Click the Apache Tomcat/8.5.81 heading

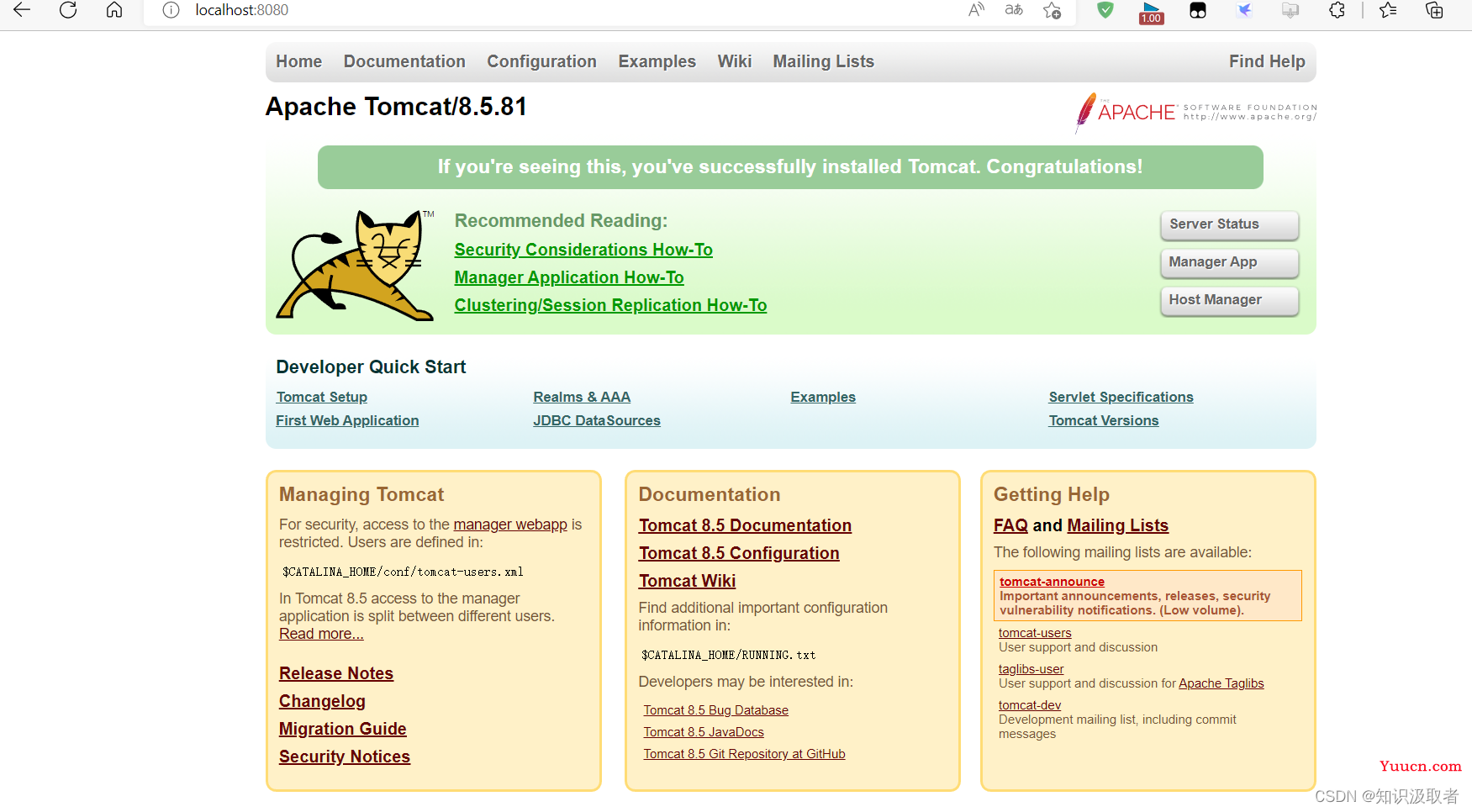pos(396,107)
